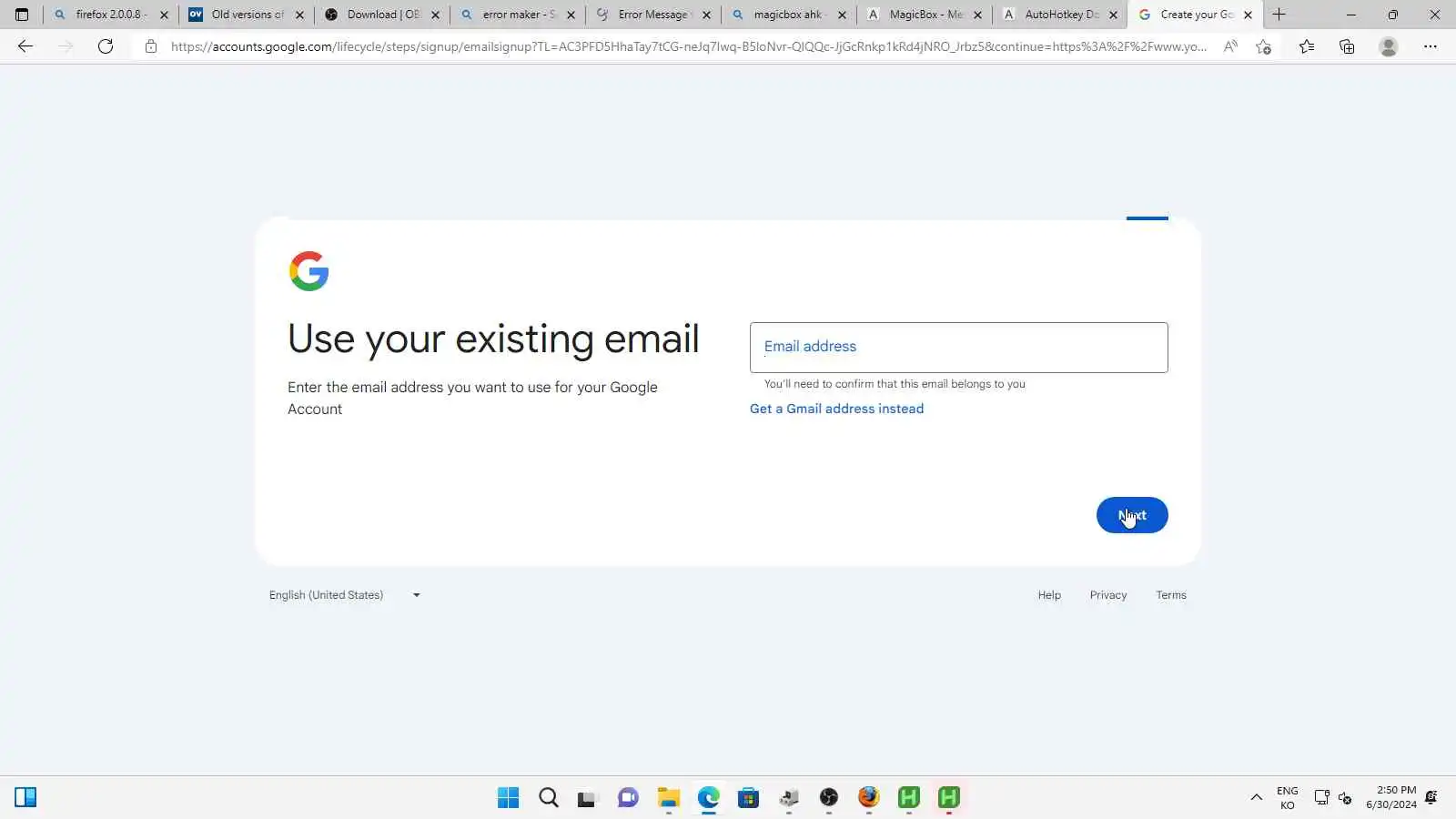
Task: Close the Old versions of tab
Action: (299, 15)
